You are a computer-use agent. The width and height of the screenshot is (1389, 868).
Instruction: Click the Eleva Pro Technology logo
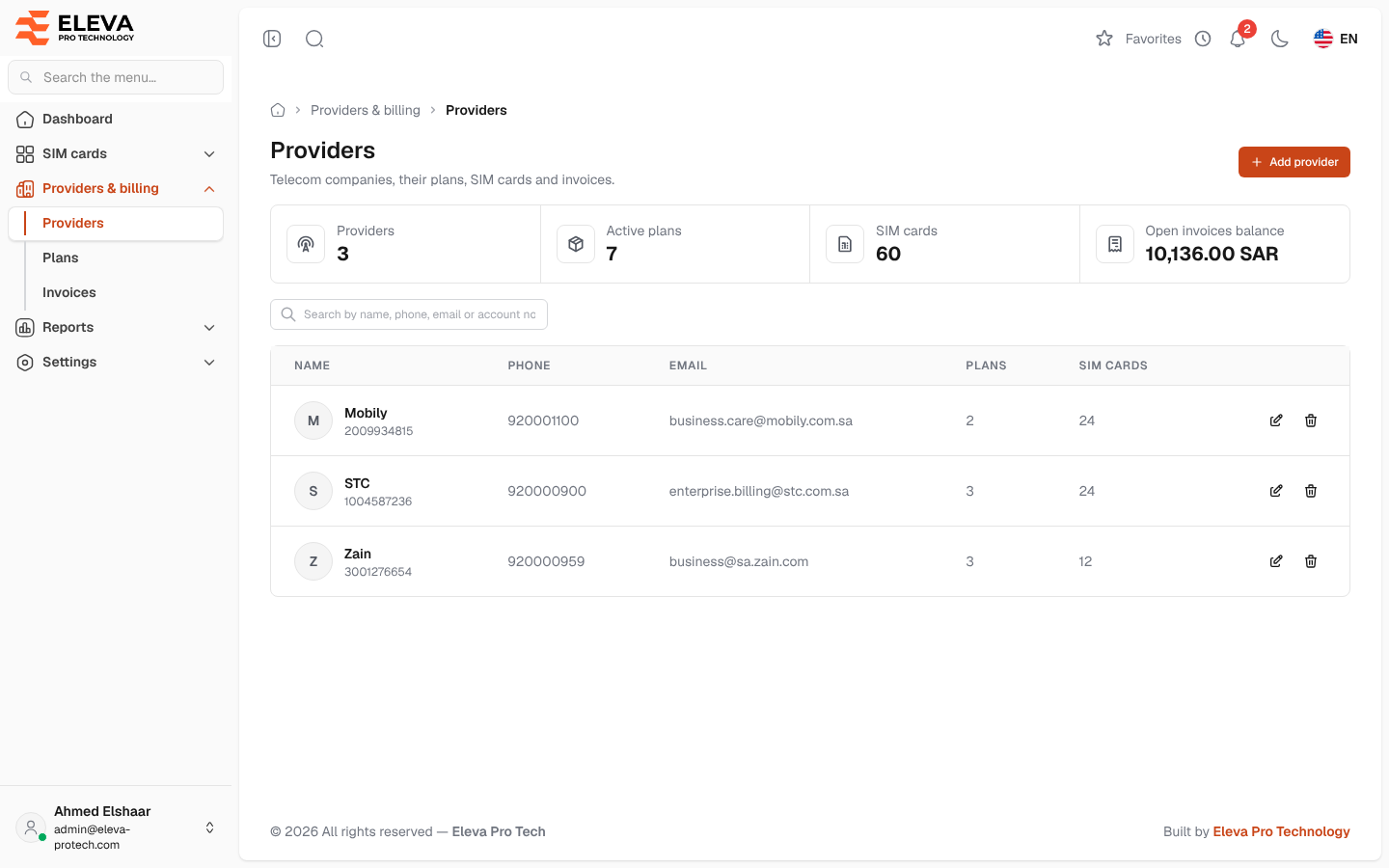75,27
